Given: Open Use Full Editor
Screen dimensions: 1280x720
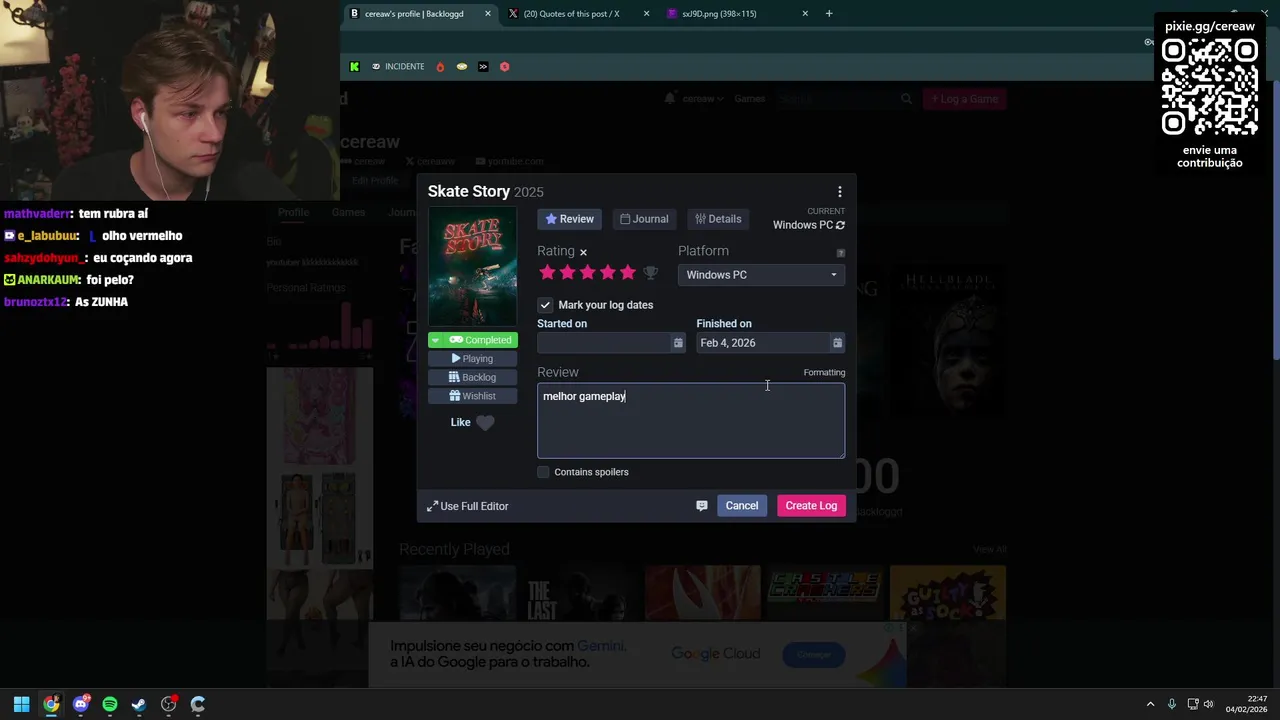Looking at the screenshot, I should click(x=468, y=506).
